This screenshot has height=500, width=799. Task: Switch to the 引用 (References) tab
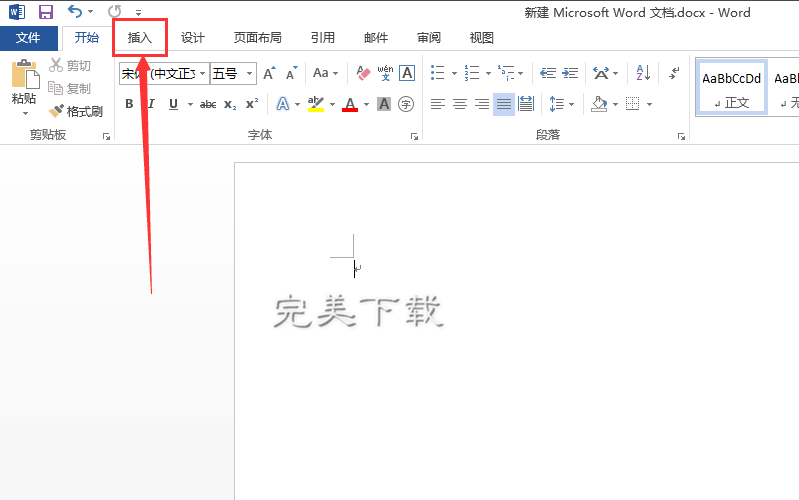coord(323,38)
